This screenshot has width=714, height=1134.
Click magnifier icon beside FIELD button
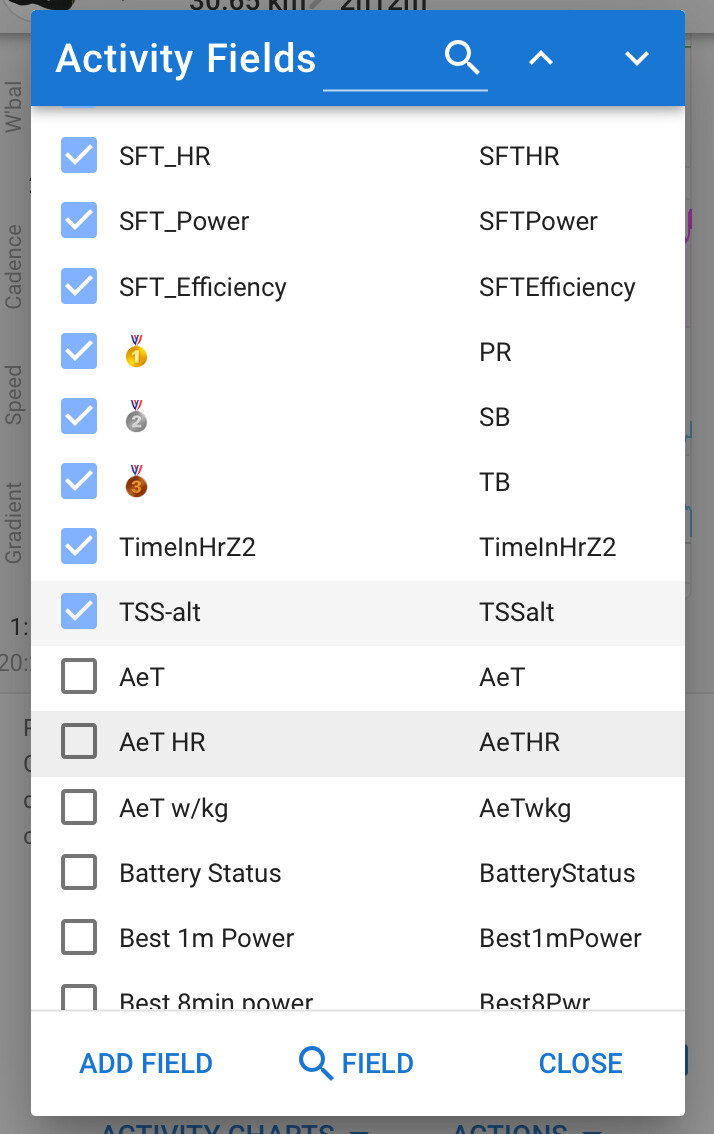coord(315,1063)
